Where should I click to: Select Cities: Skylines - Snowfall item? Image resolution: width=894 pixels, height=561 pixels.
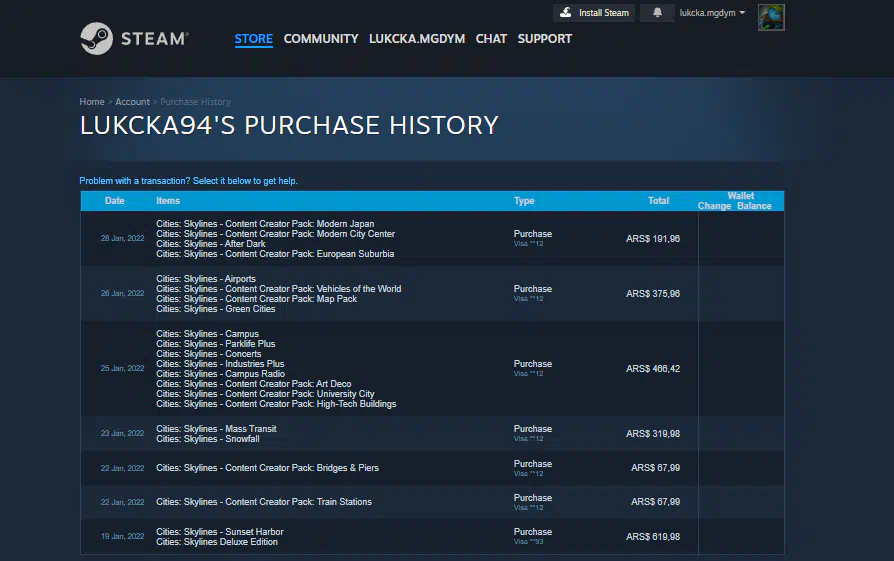[x=208, y=439]
